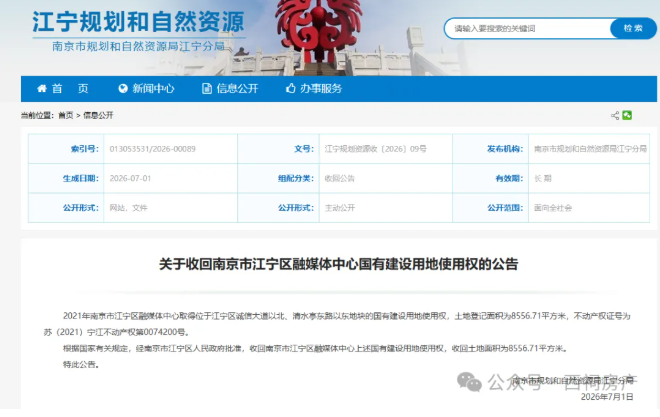Click the document icon beside 信息公开
This screenshot has width=660, height=417.
(207, 88)
